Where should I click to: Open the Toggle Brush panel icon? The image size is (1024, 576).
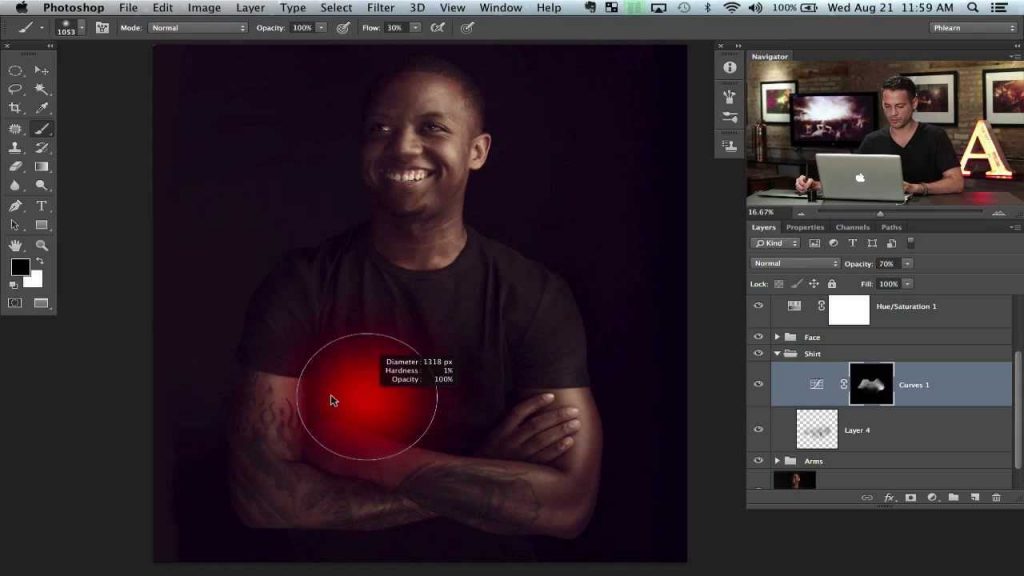[x=102, y=28]
